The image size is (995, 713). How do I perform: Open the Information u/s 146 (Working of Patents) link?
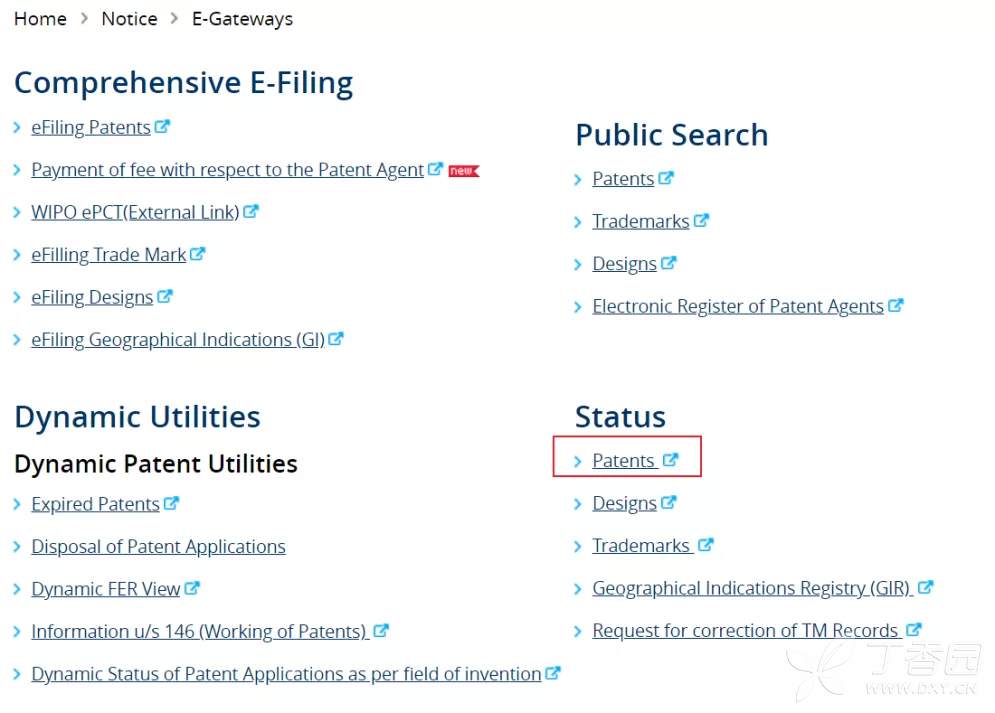coord(199,631)
